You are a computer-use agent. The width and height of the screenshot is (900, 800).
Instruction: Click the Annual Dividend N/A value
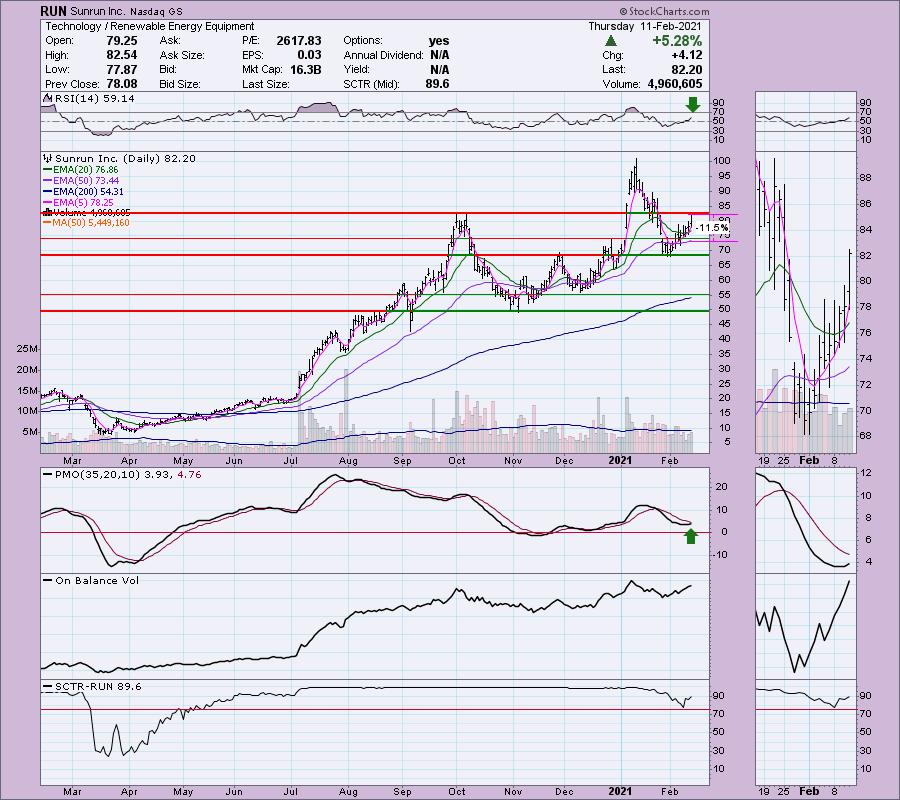(439, 55)
